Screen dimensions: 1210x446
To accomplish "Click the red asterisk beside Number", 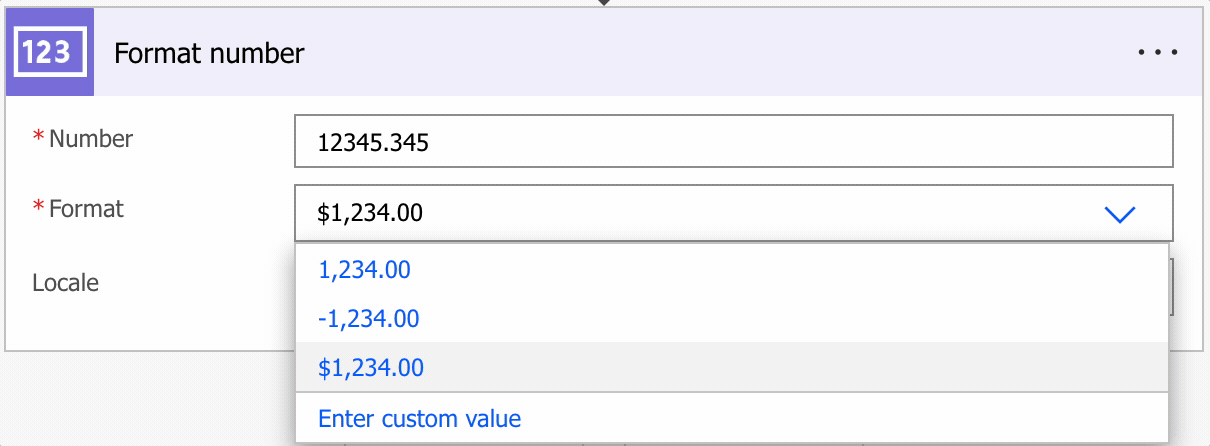I will coord(39,139).
